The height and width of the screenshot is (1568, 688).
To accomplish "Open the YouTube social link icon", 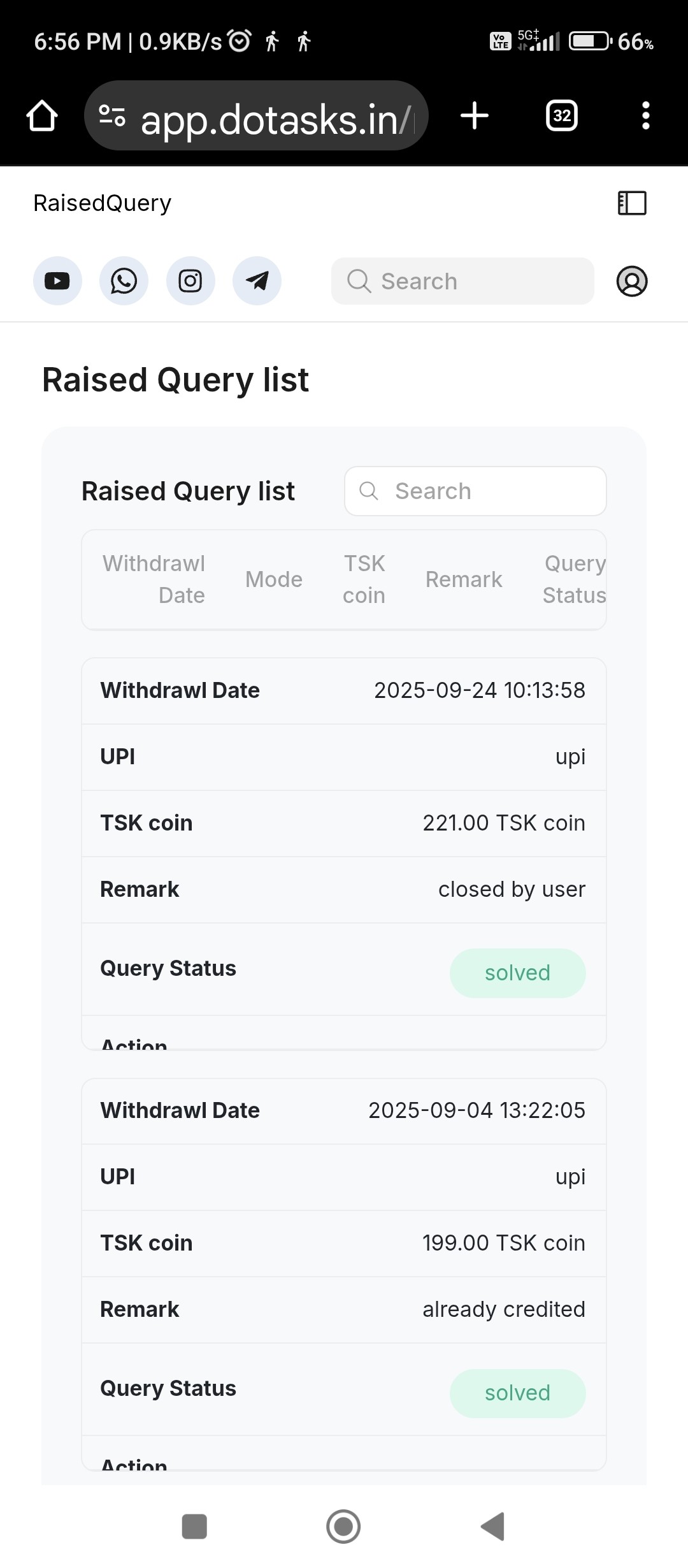I will pyautogui.click(x=57, y=281).
